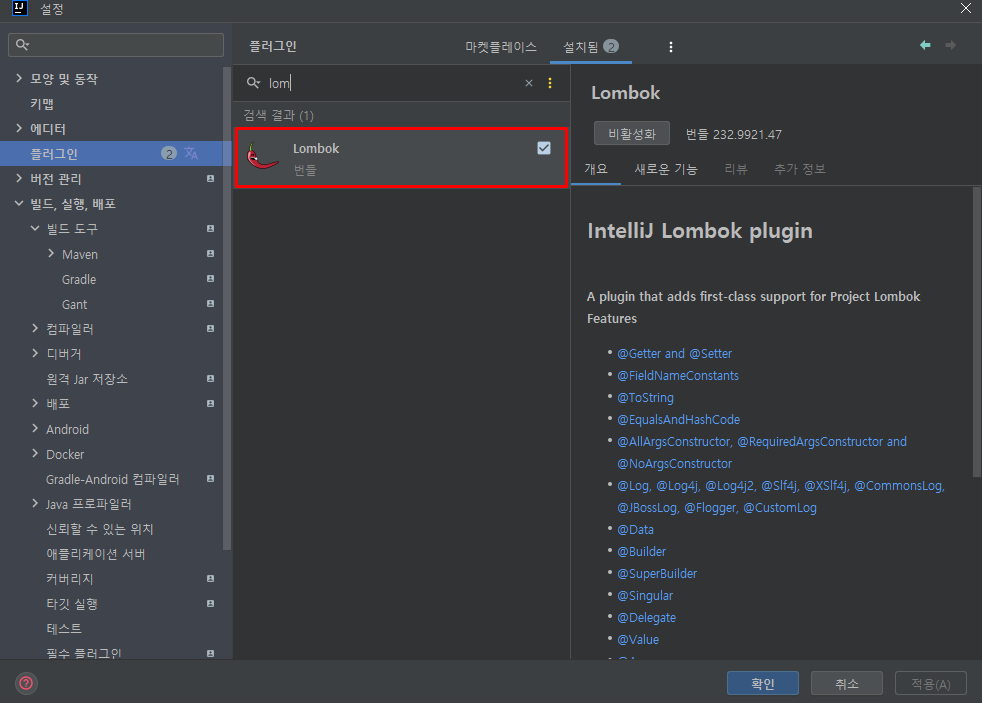Click the project-level icon beside 커버리지

click(x=210, y=578)
